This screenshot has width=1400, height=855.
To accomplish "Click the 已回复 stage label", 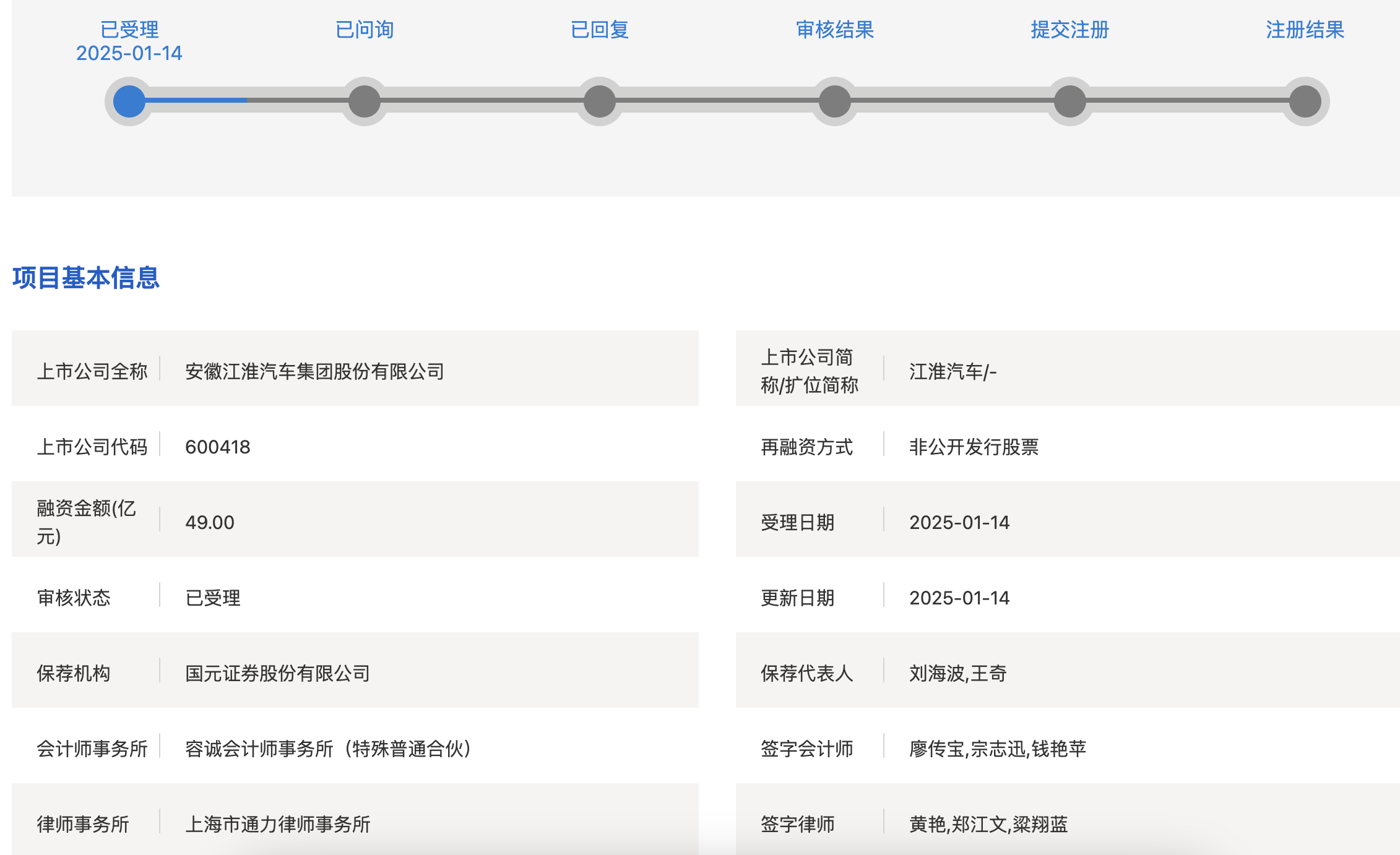I will (x=600, y=30).
